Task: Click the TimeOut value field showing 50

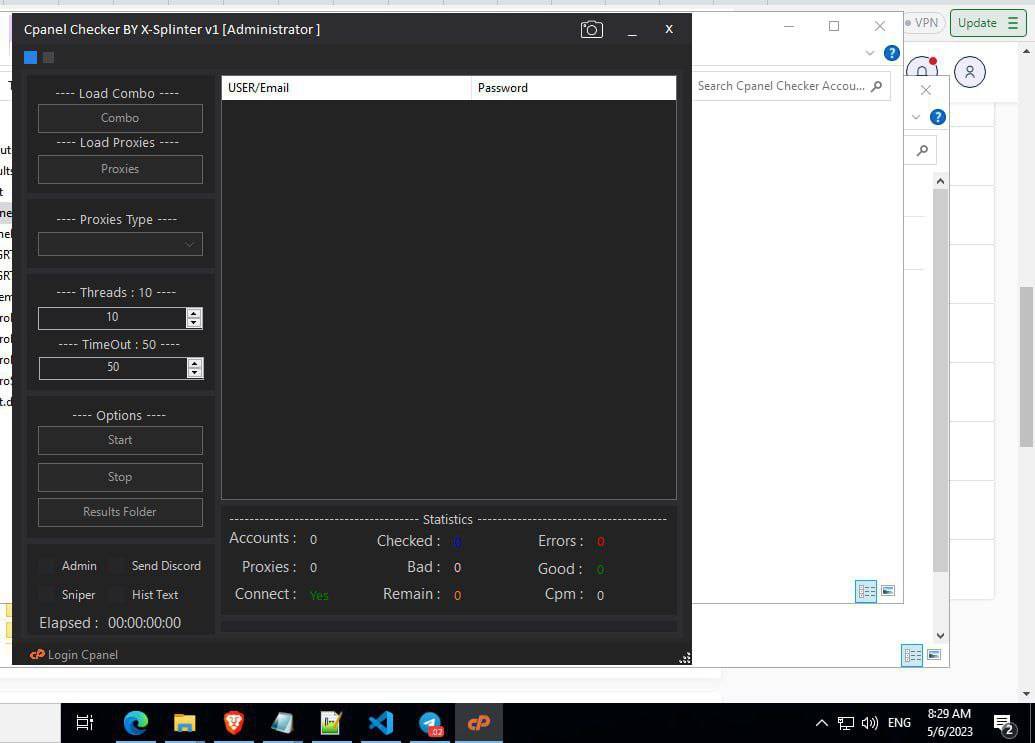Action: coord(113,368)
